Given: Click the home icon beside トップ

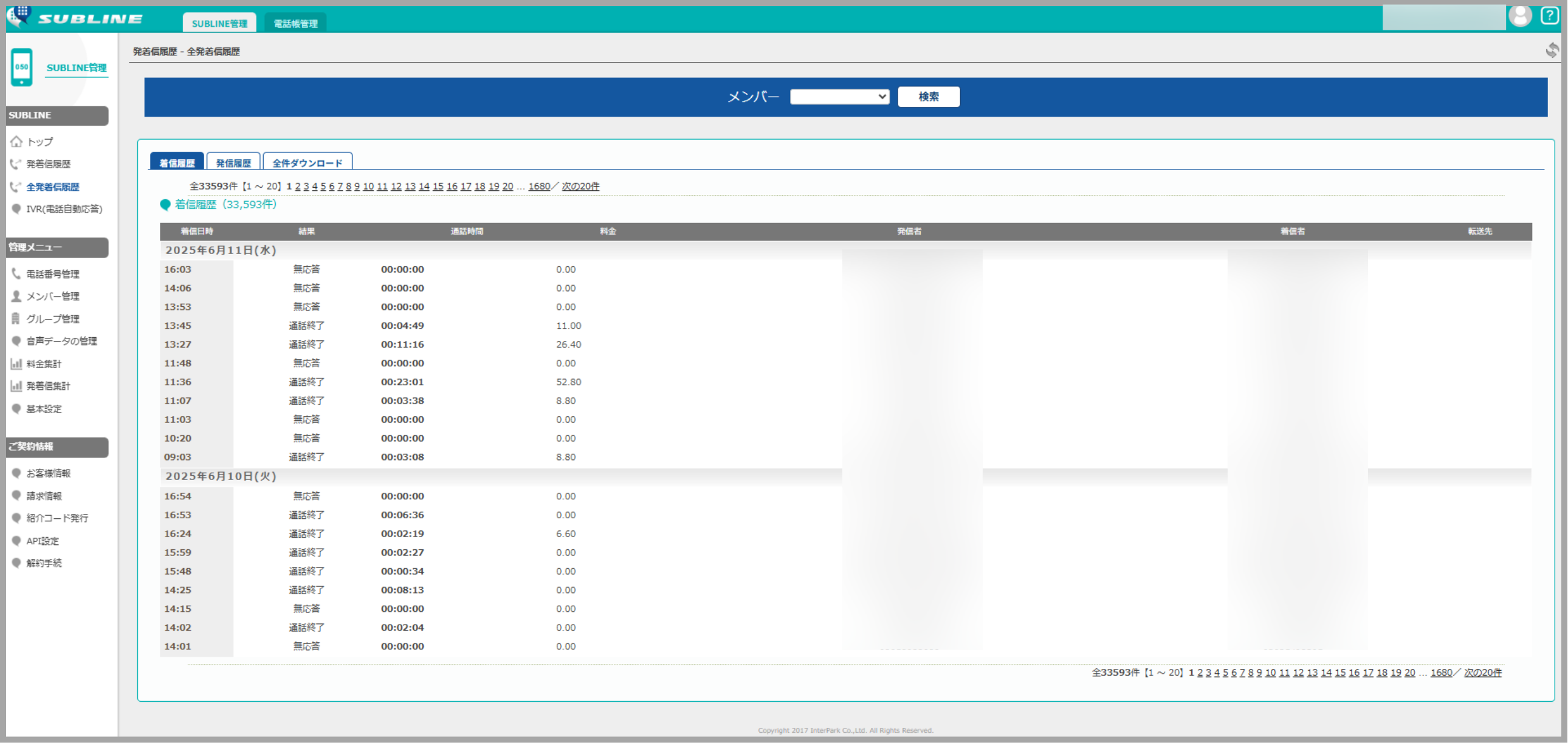Looking at the screenshot, I should coord(16,142).
